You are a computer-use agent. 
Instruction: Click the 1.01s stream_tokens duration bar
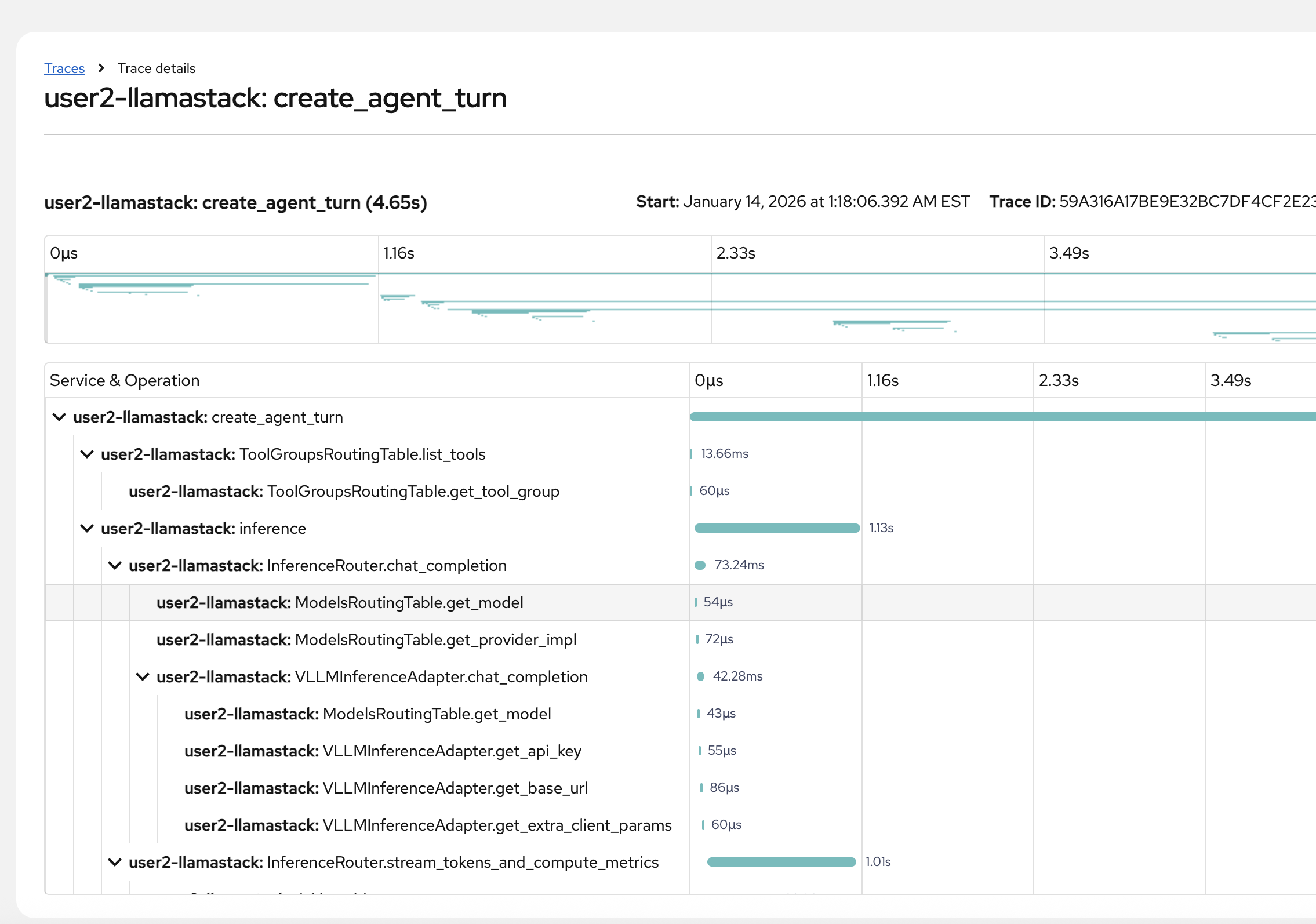pyautogui.click(x=781, y=862)
